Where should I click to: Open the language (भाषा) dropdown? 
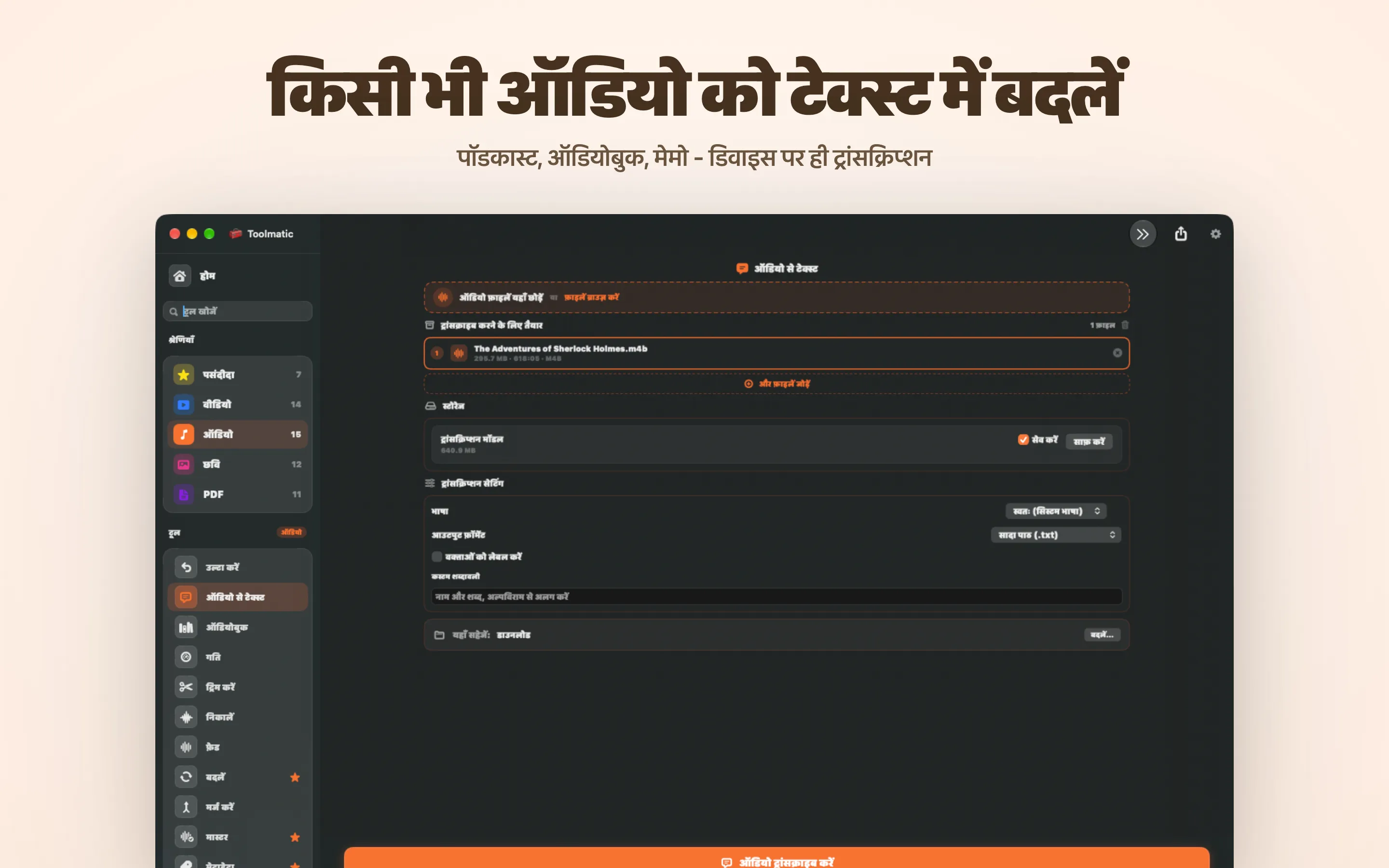coord(1056,511)
